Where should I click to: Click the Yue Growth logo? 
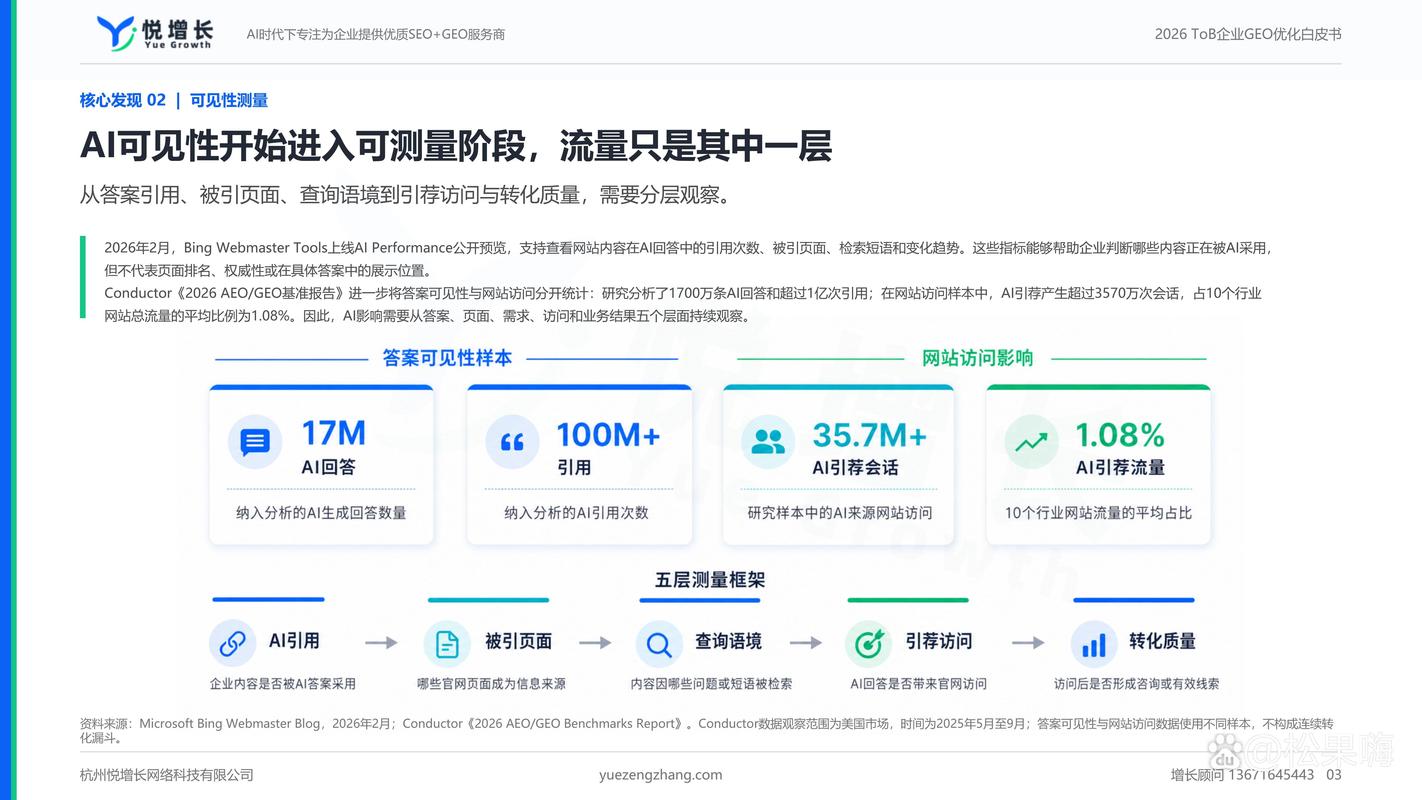tap(154, 33)
